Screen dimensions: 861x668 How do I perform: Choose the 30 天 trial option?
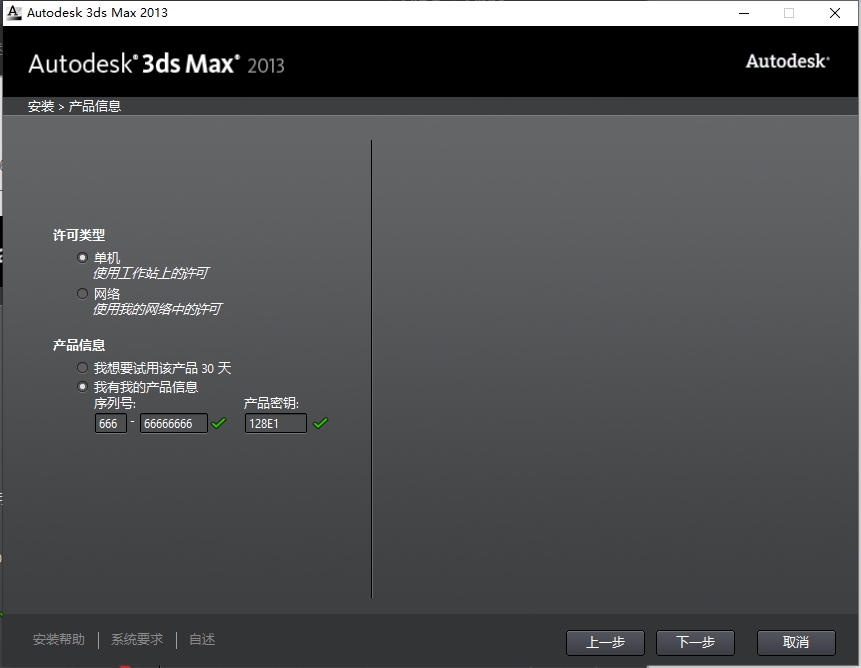[83, 368]
